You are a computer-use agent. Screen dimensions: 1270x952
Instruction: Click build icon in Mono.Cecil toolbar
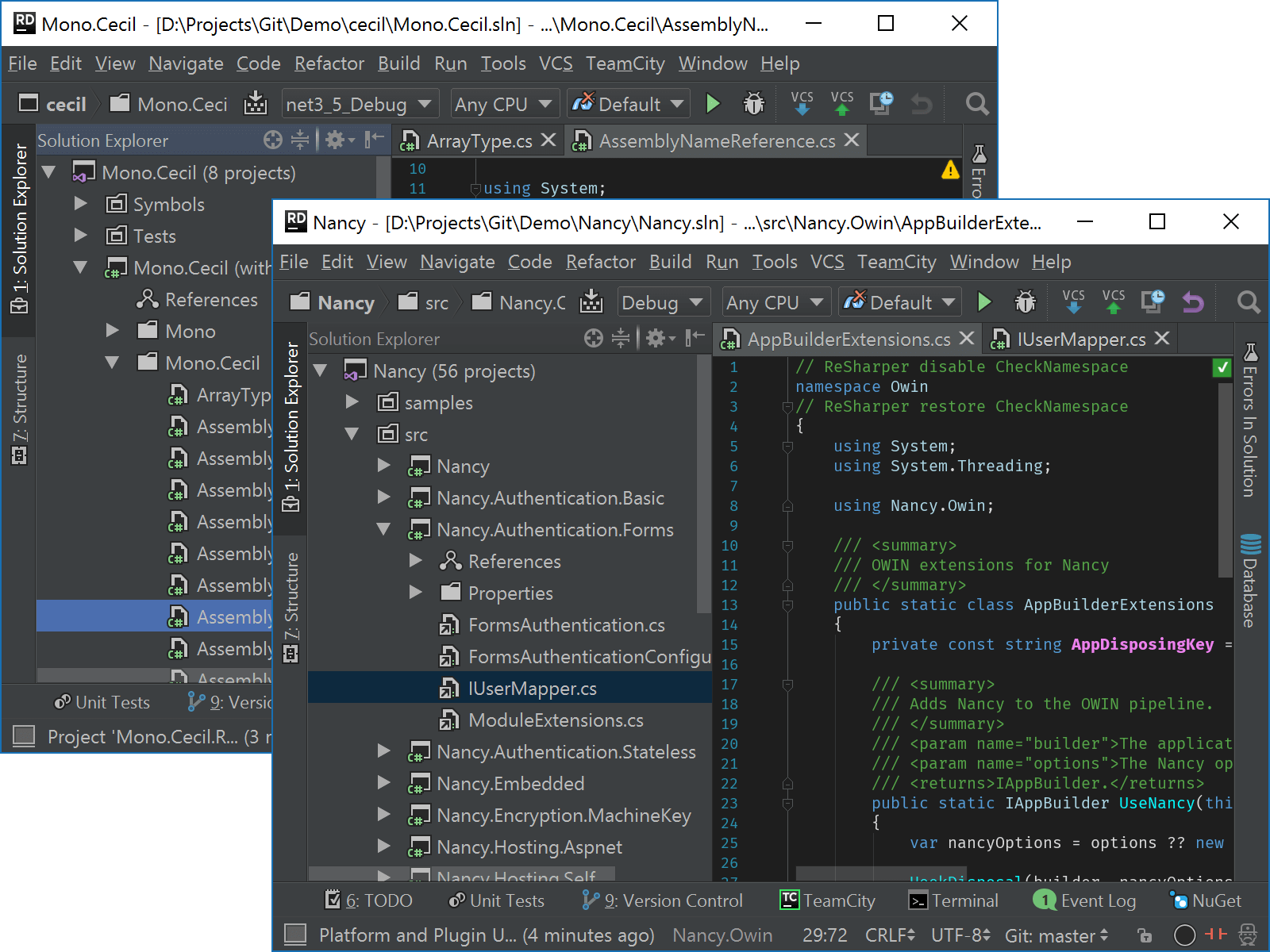click(x=256, y=103)
